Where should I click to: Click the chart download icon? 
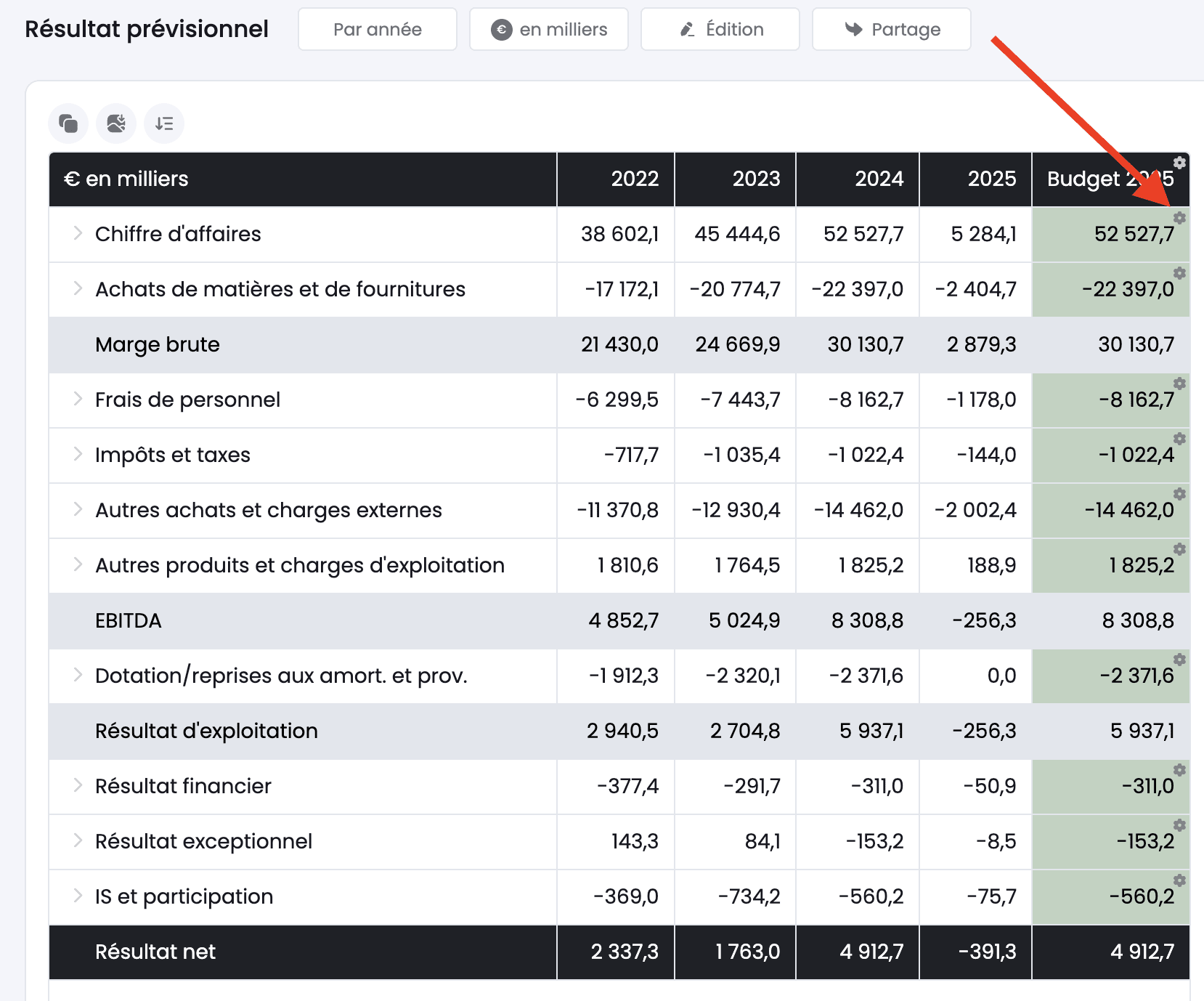point(116,123)
